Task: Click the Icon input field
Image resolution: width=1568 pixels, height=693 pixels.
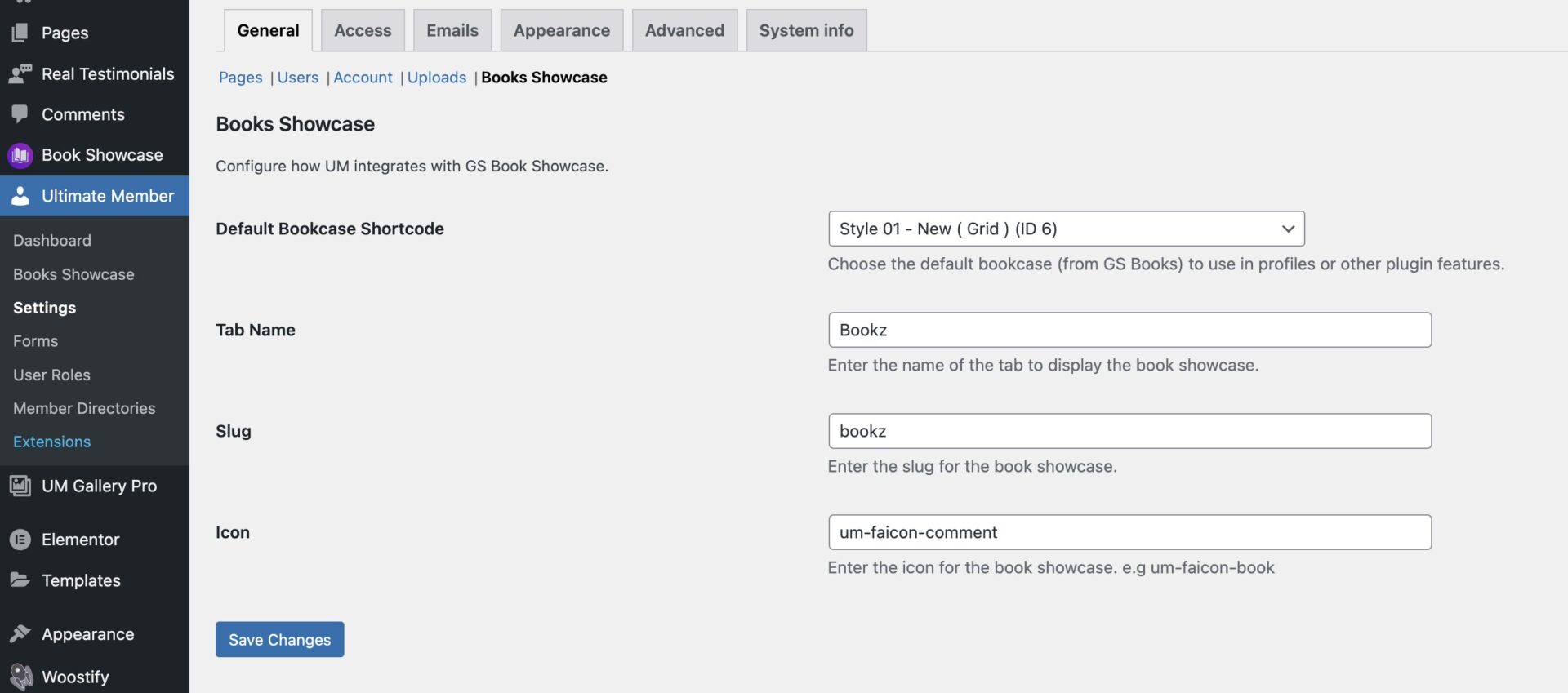Action: 1130,532
